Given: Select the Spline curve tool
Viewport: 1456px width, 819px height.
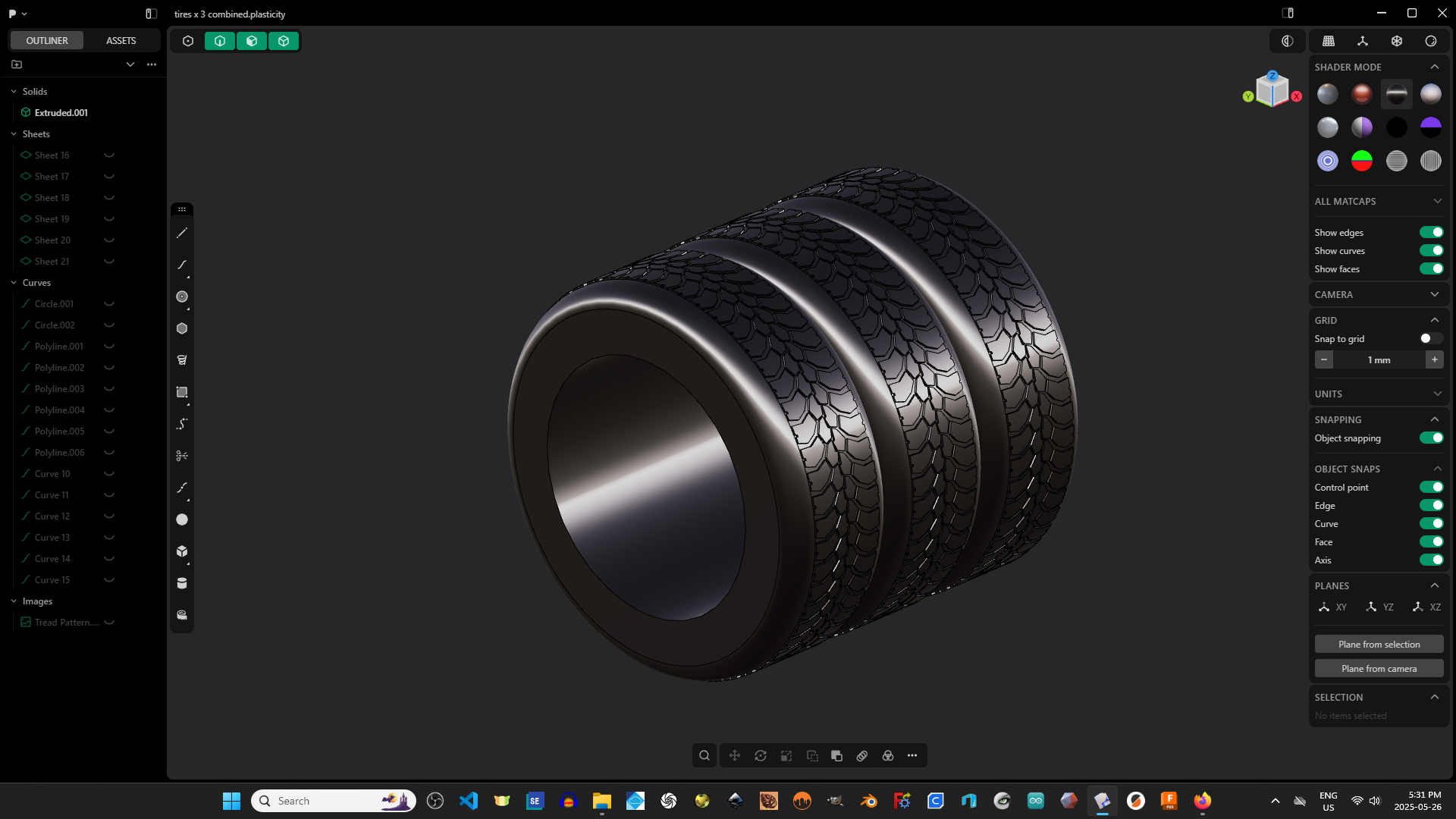Looking at the screenshot, I should coord(182,265).
